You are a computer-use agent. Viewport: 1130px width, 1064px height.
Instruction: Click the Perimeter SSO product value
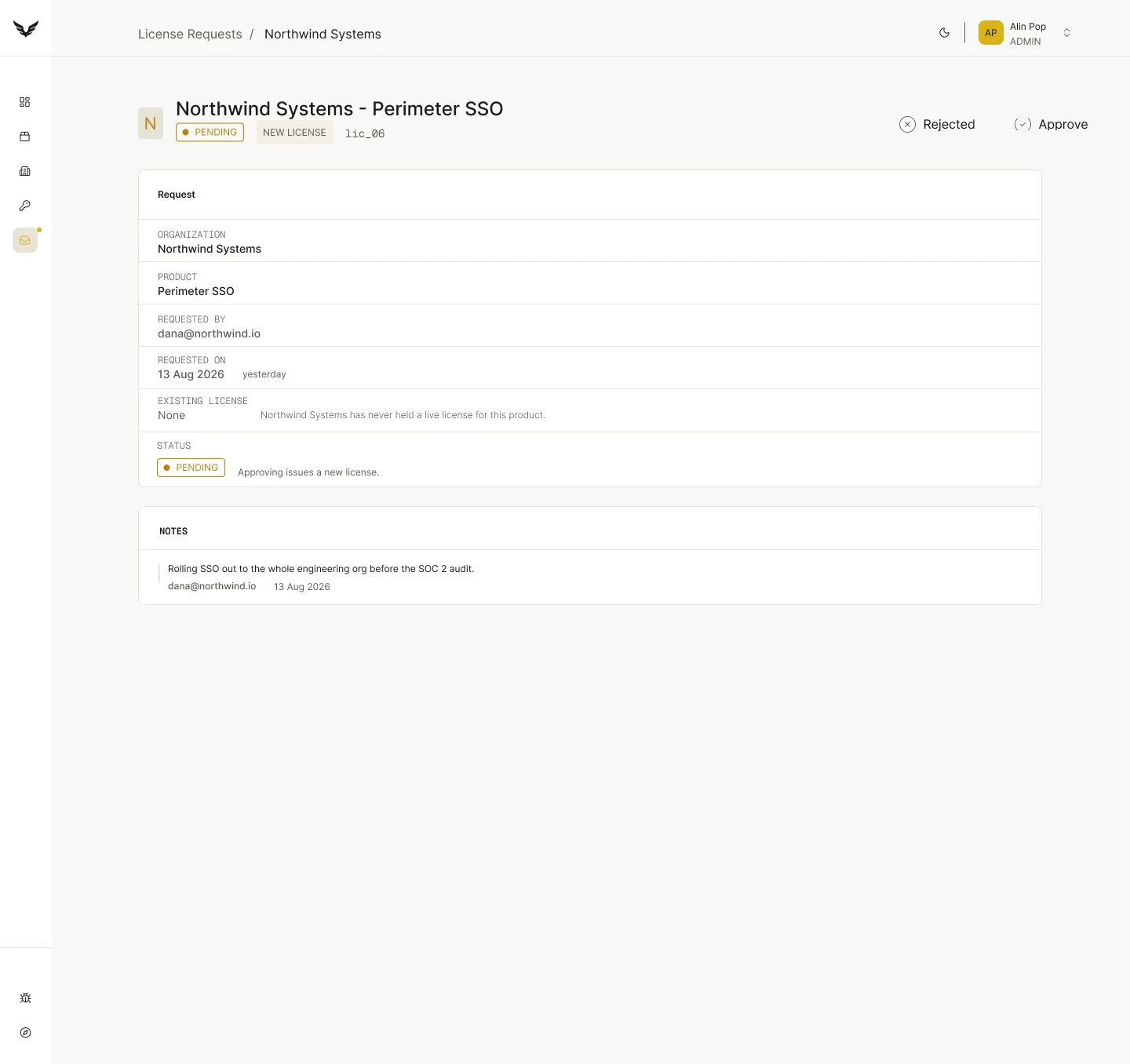click(196, 291)
